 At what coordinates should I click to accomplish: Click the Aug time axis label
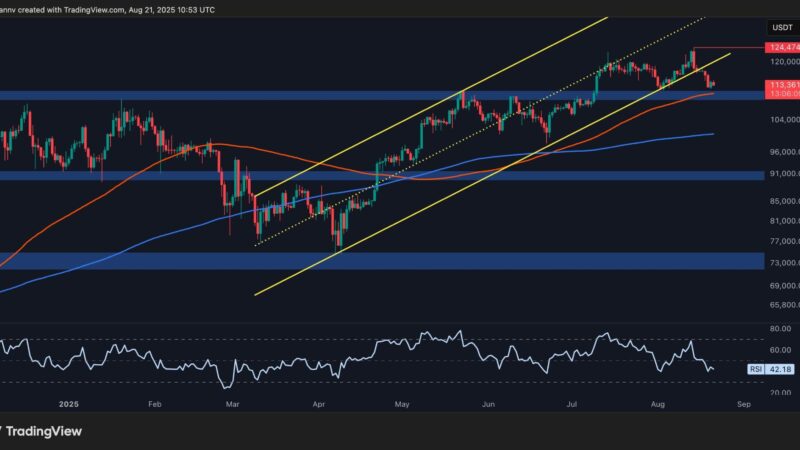click(x=658, y=404)
